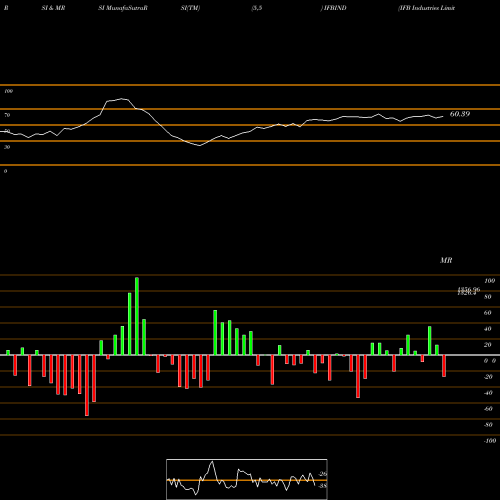Select the tallest green MR histogram bar
500x500 pixels.
coord(137,316)
